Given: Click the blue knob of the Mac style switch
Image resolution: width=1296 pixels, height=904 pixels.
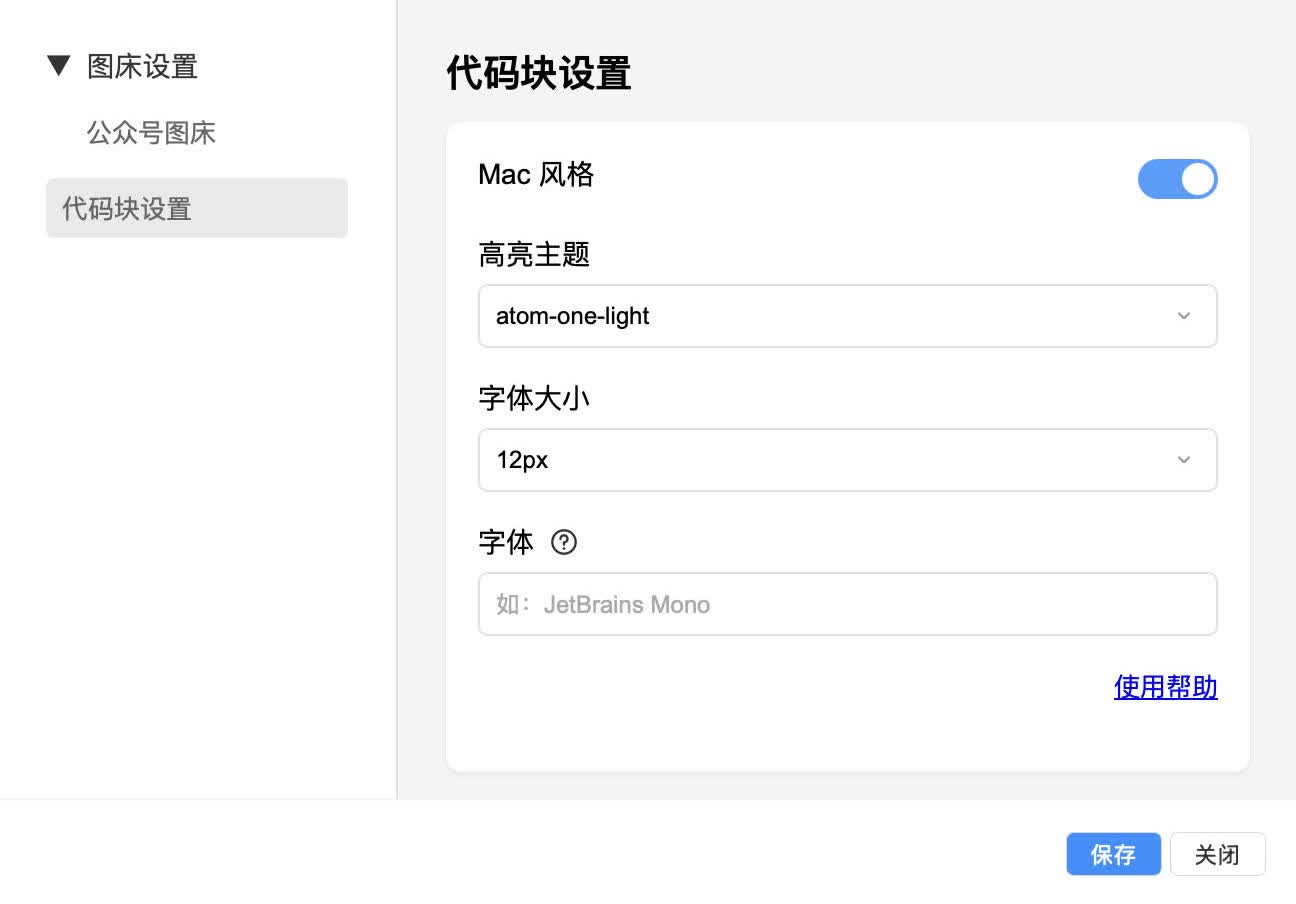Looking at the screenshot, I should click(1196, 179).
